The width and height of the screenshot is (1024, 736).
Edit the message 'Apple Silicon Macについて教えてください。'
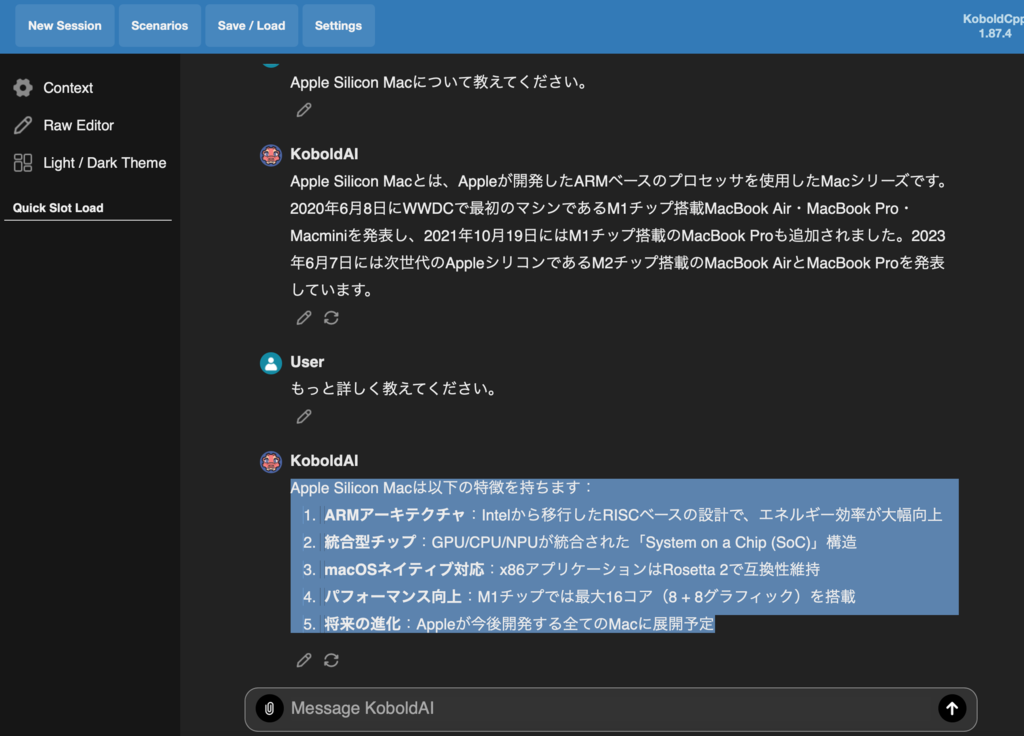coord(304,110)
